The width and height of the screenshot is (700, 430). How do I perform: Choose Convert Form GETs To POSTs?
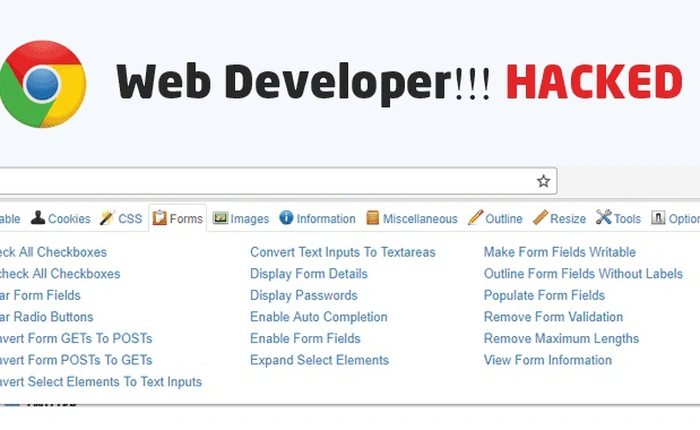[x=76, y=338]
